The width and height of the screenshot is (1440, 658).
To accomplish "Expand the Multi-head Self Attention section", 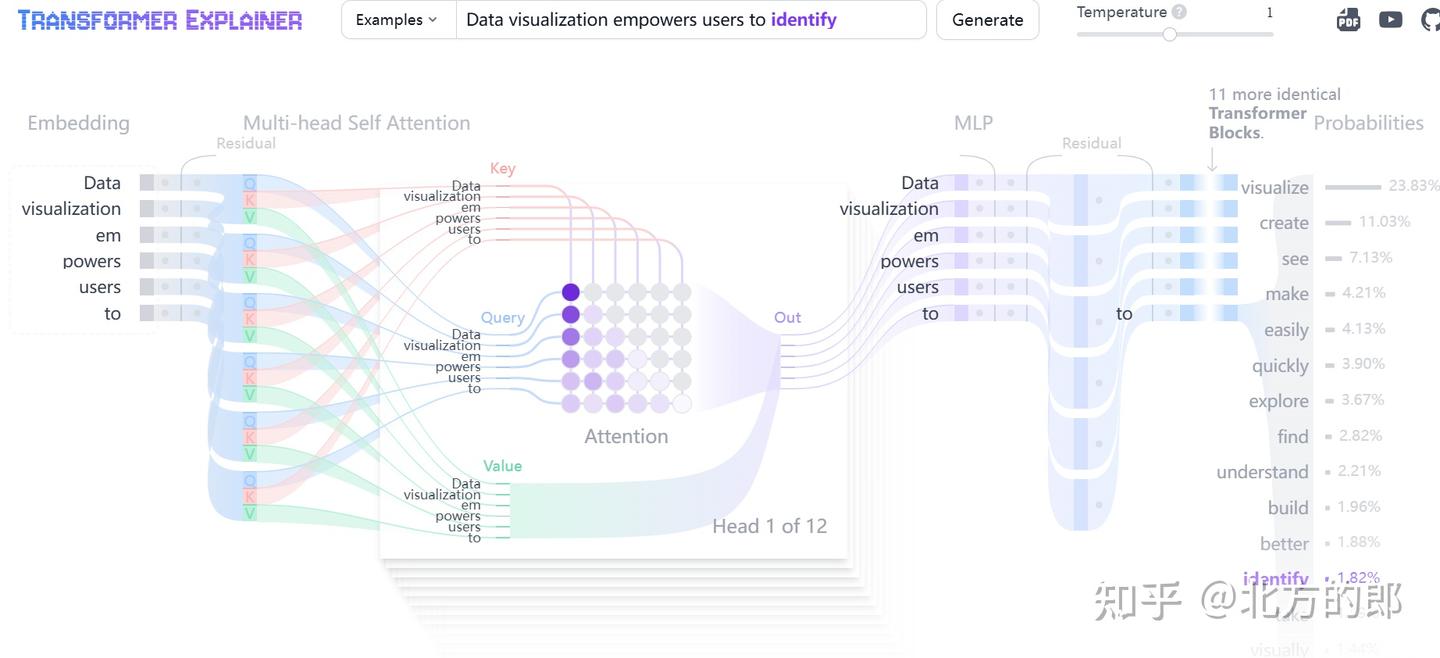I will tap(356, 123).
